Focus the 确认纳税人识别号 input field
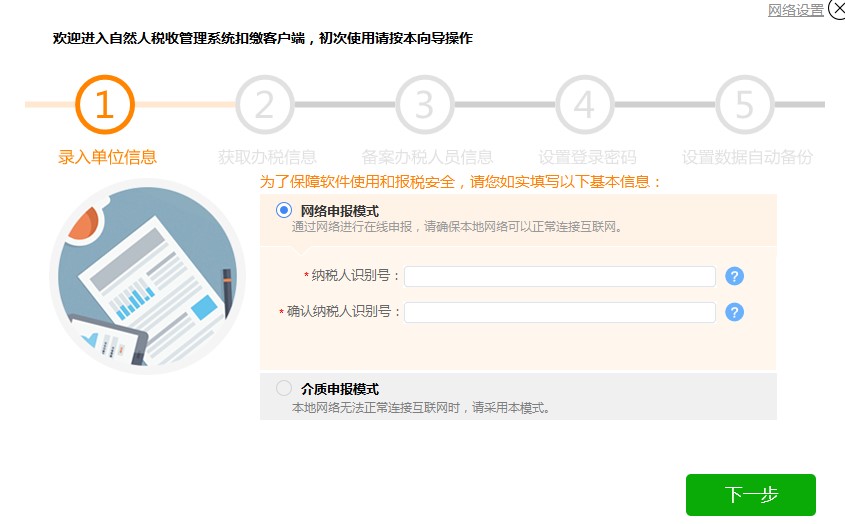Screen dimensions: 845x524 (x=560, y=312)
